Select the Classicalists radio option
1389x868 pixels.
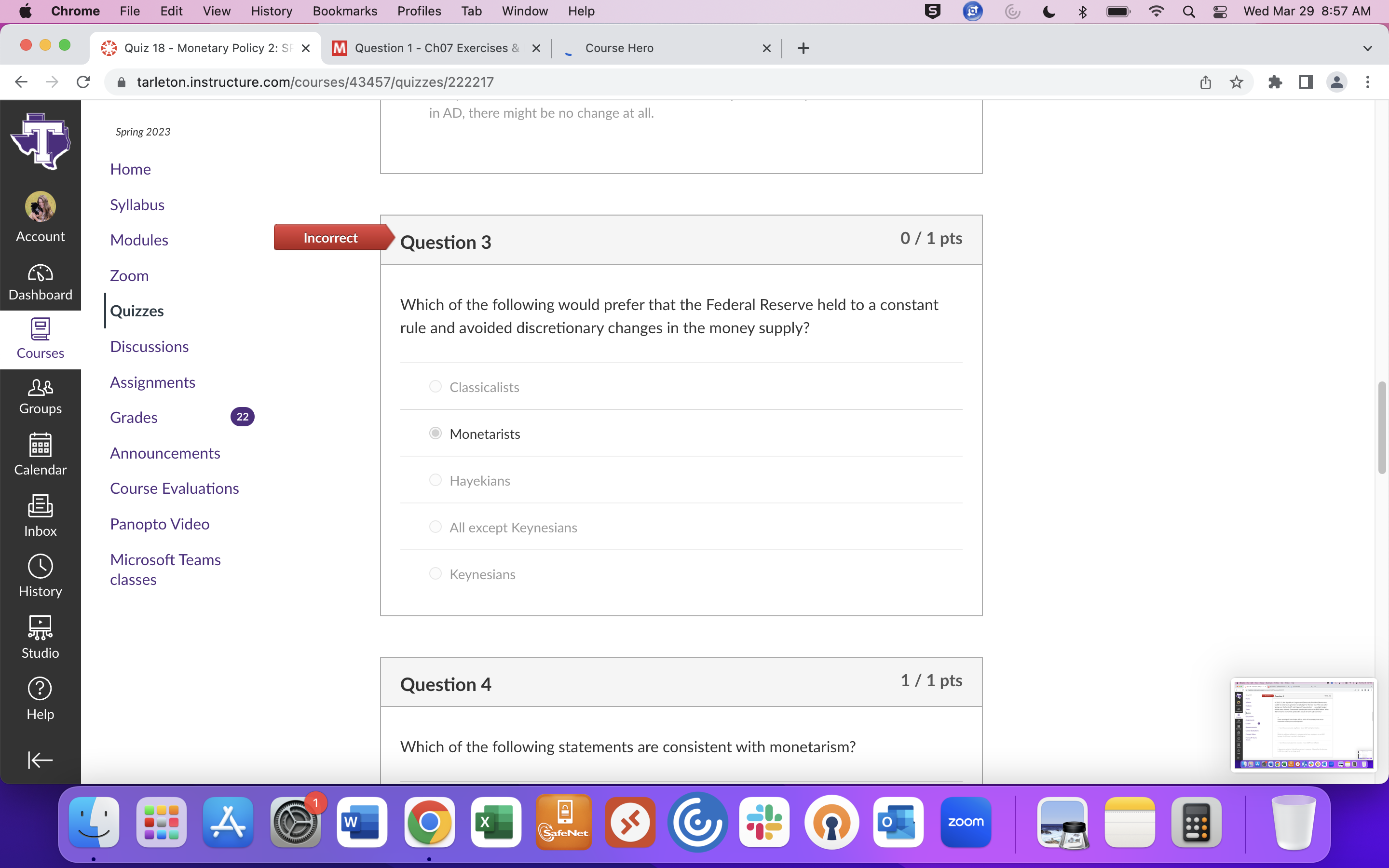[x=435, y=386]
